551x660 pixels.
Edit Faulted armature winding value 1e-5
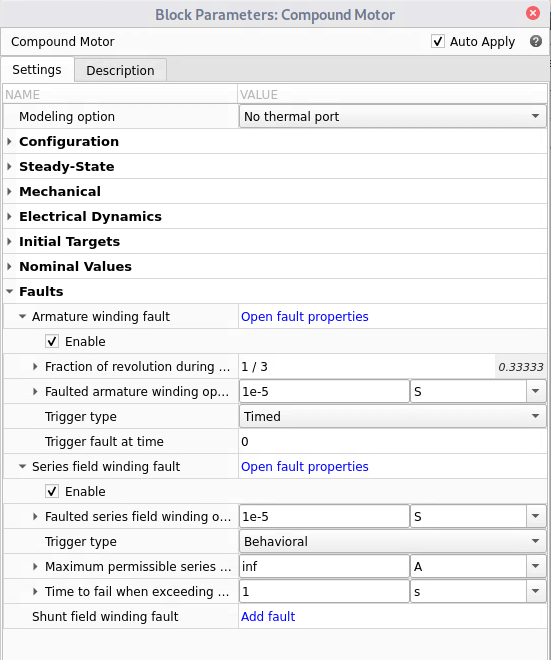tap(324, 391)
